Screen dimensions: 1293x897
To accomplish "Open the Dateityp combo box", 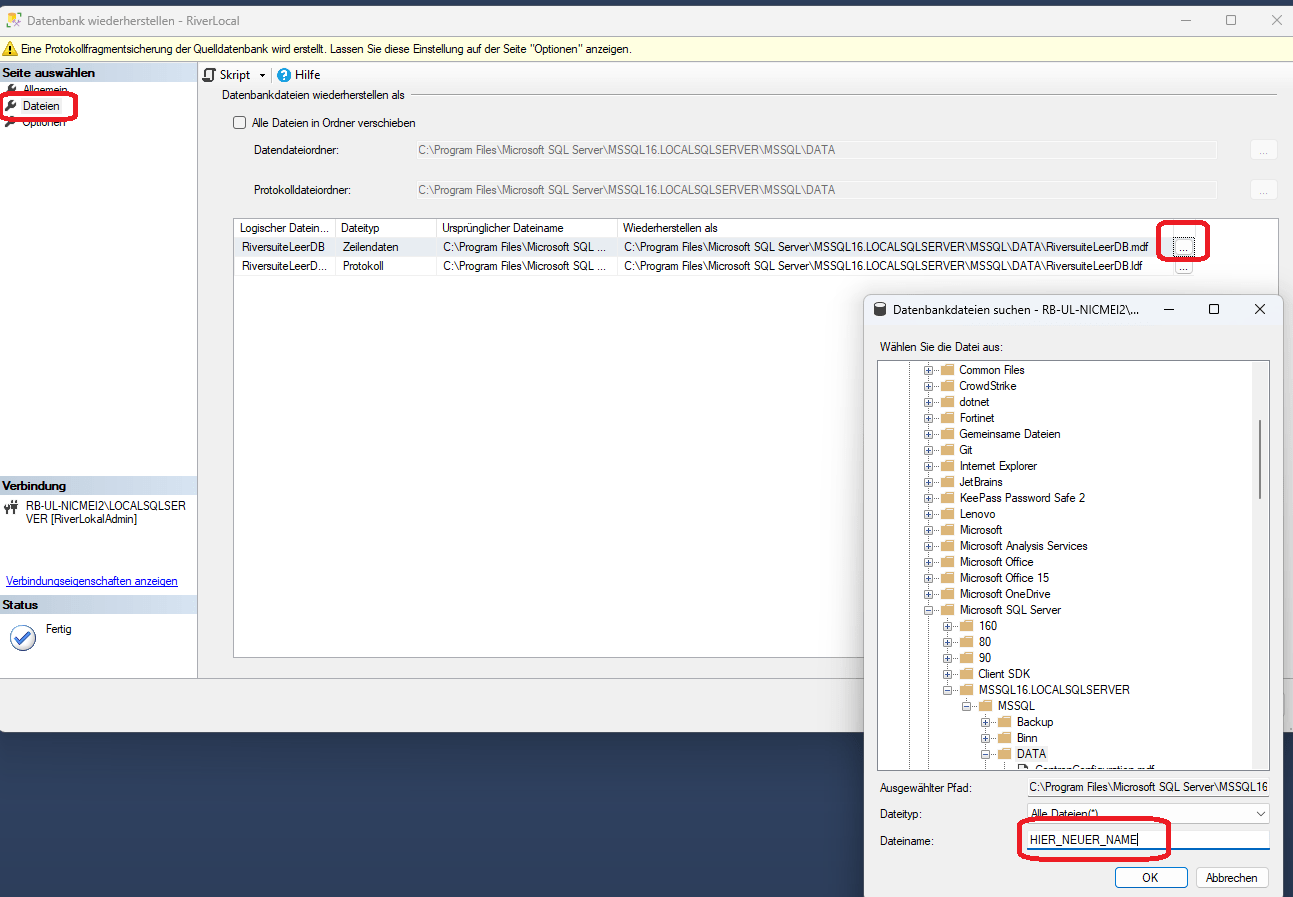I will click(x=1147, y=814).
